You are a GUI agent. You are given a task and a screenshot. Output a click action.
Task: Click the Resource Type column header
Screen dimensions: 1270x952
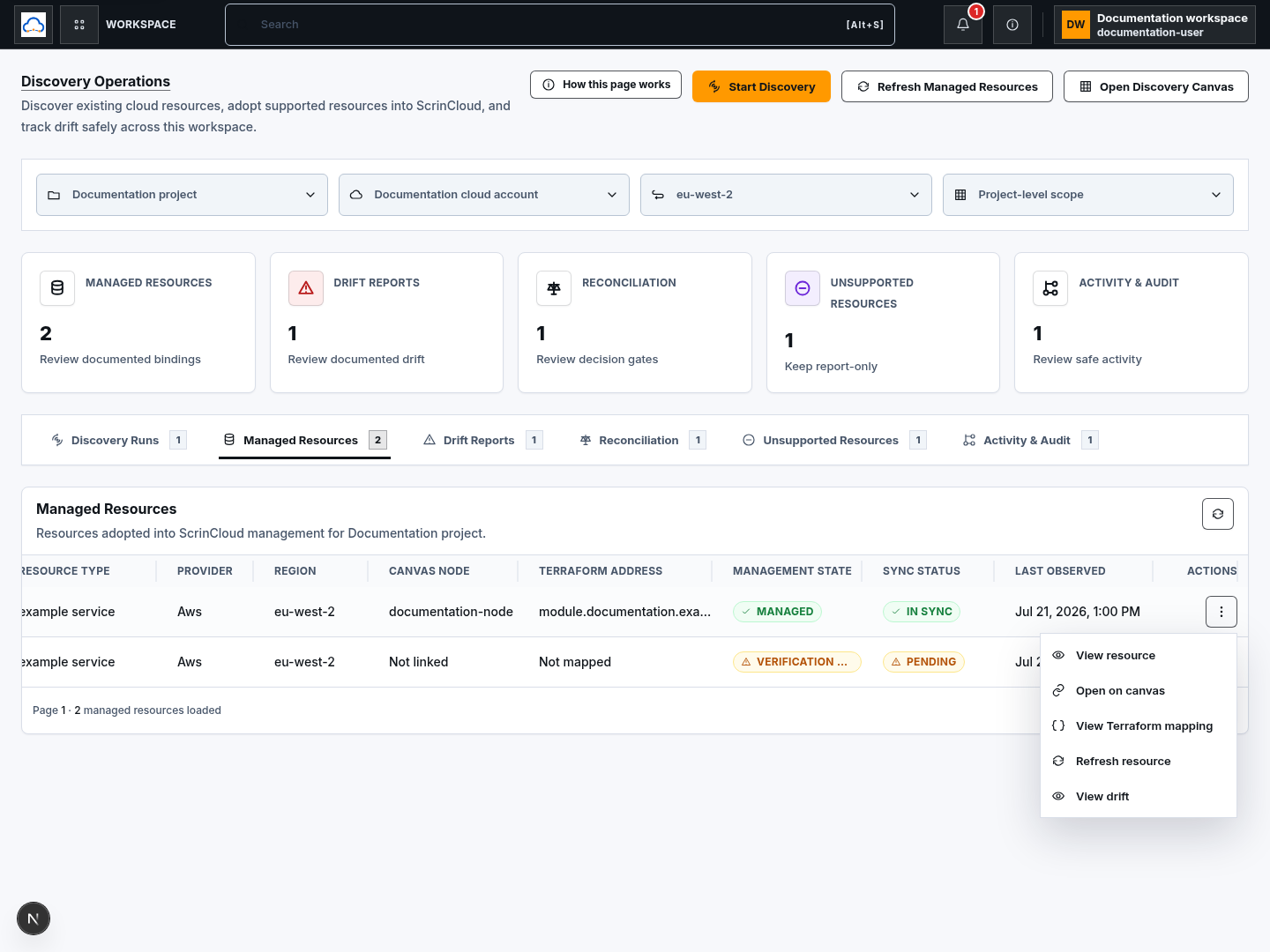tap(64, 571)
